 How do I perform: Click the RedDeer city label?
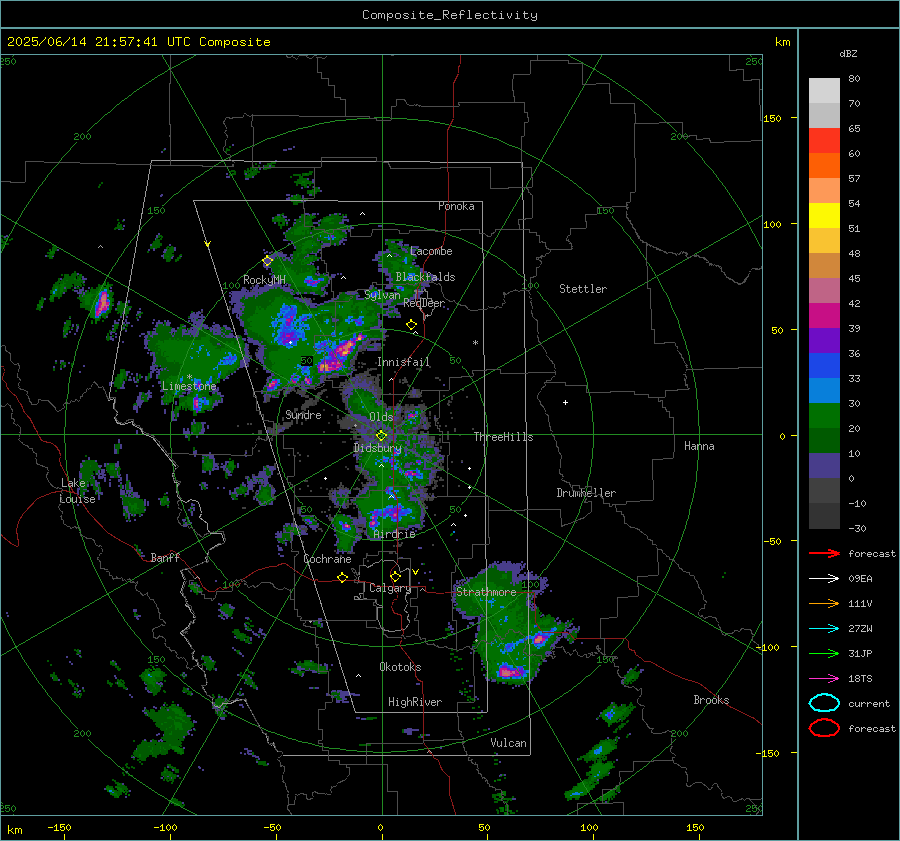click(424, 303)
